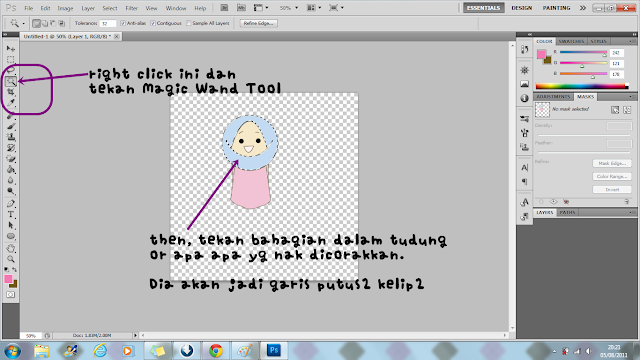The image size is (640, 360).
Task: Click Launch Mini Bridge icon
Action: click(241, 8)
